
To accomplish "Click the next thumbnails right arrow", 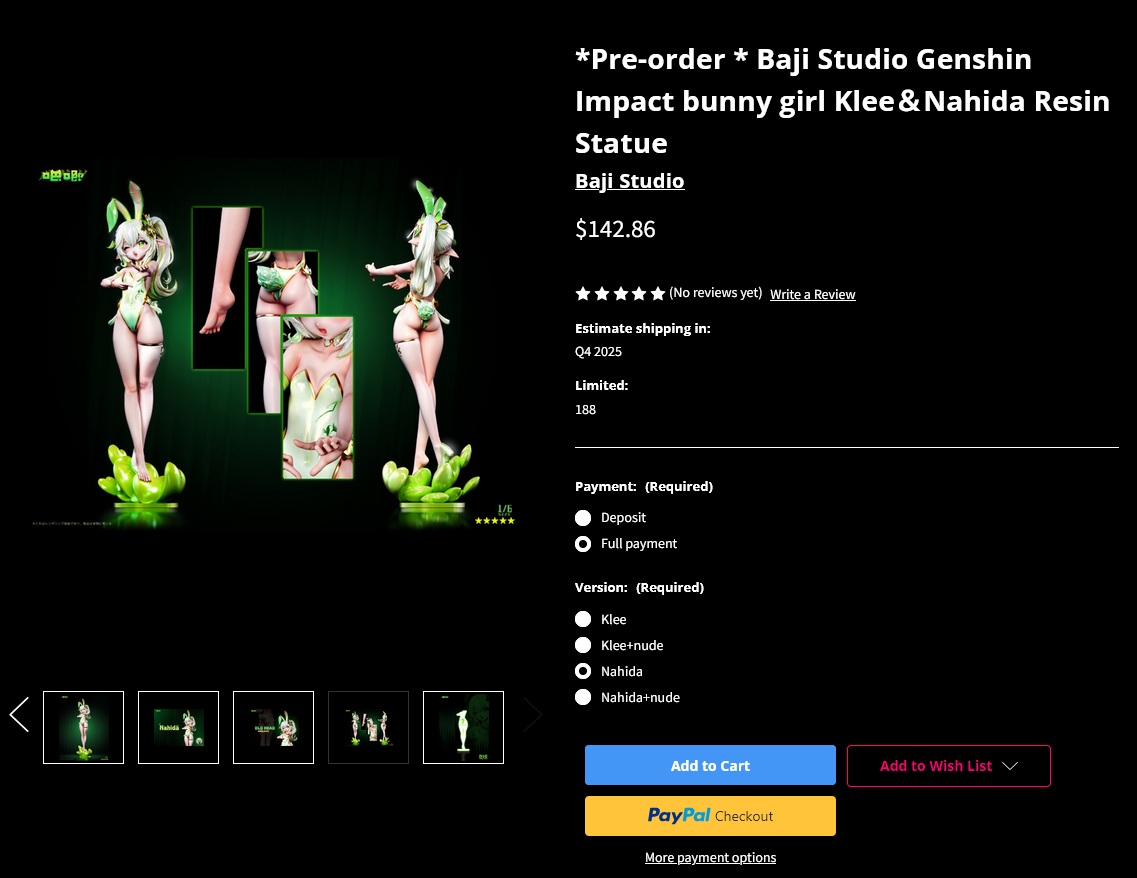I will (x=532, y=715).
